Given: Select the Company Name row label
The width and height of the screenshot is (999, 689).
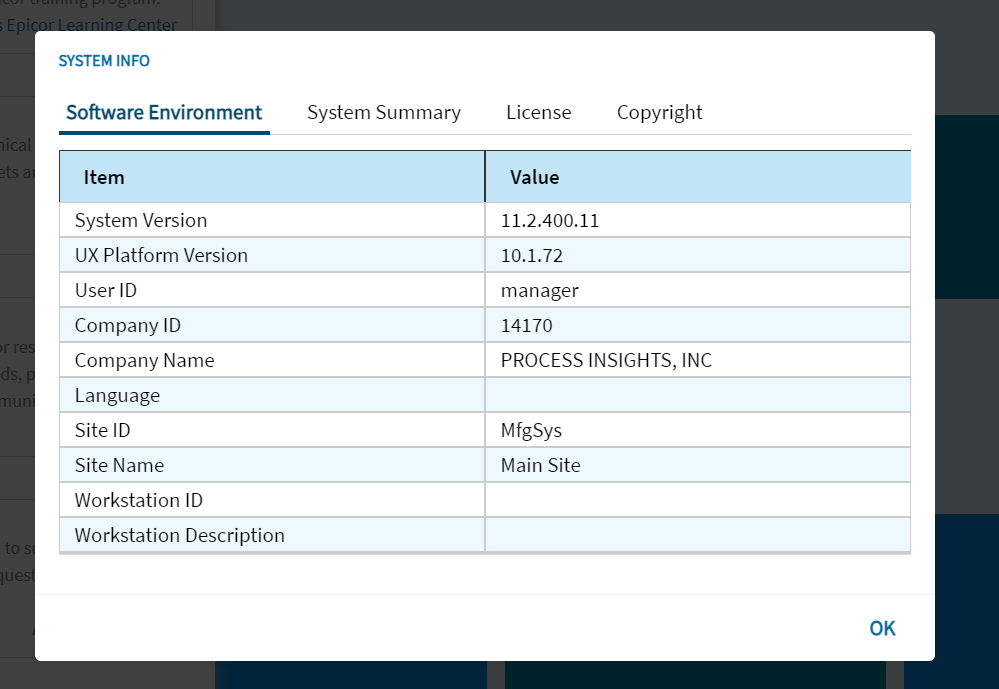Looking at the screenshot, I should pyautogui.click(x=145, y=361).
